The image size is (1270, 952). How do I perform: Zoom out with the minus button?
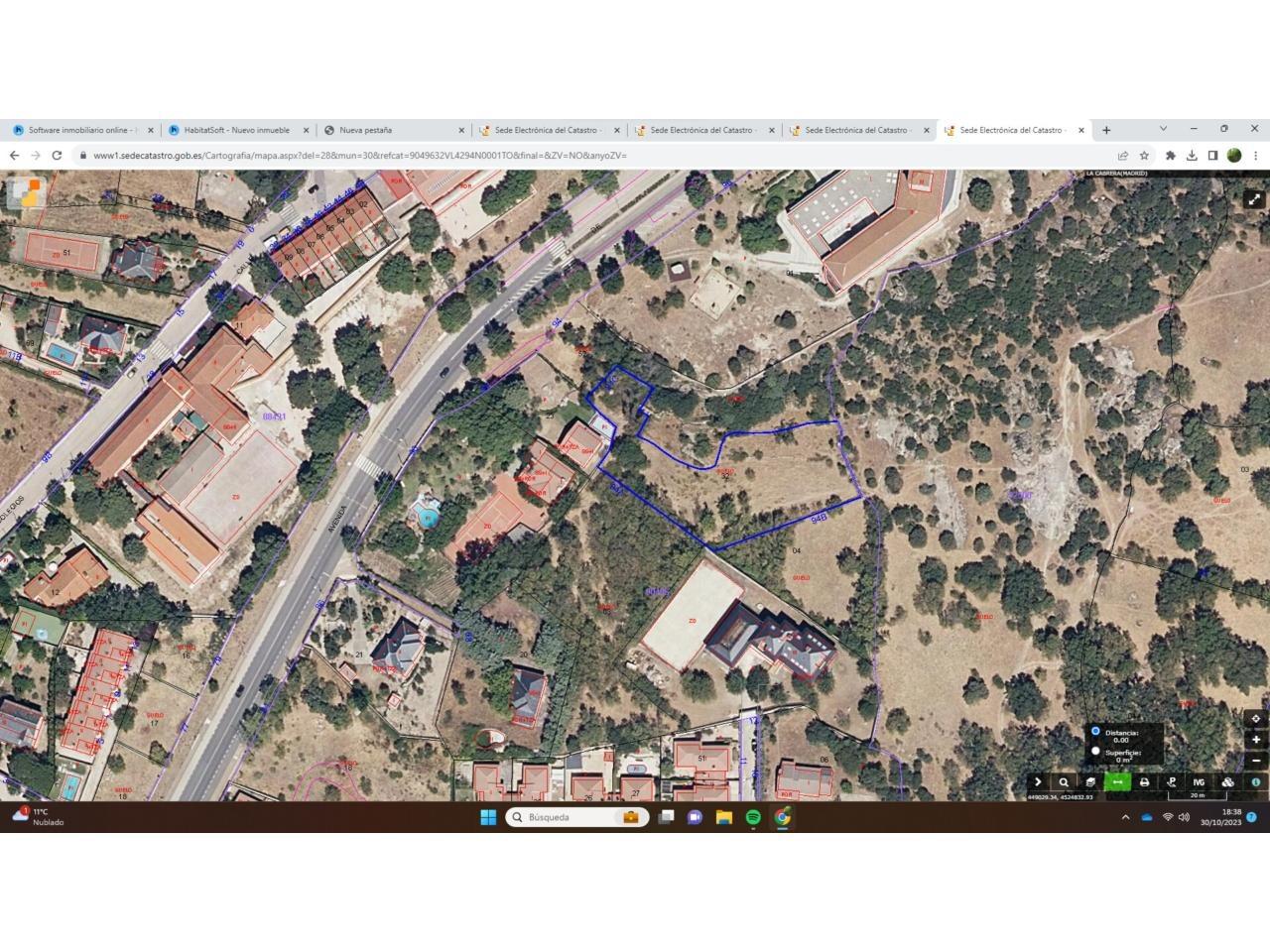[1255, 761]
